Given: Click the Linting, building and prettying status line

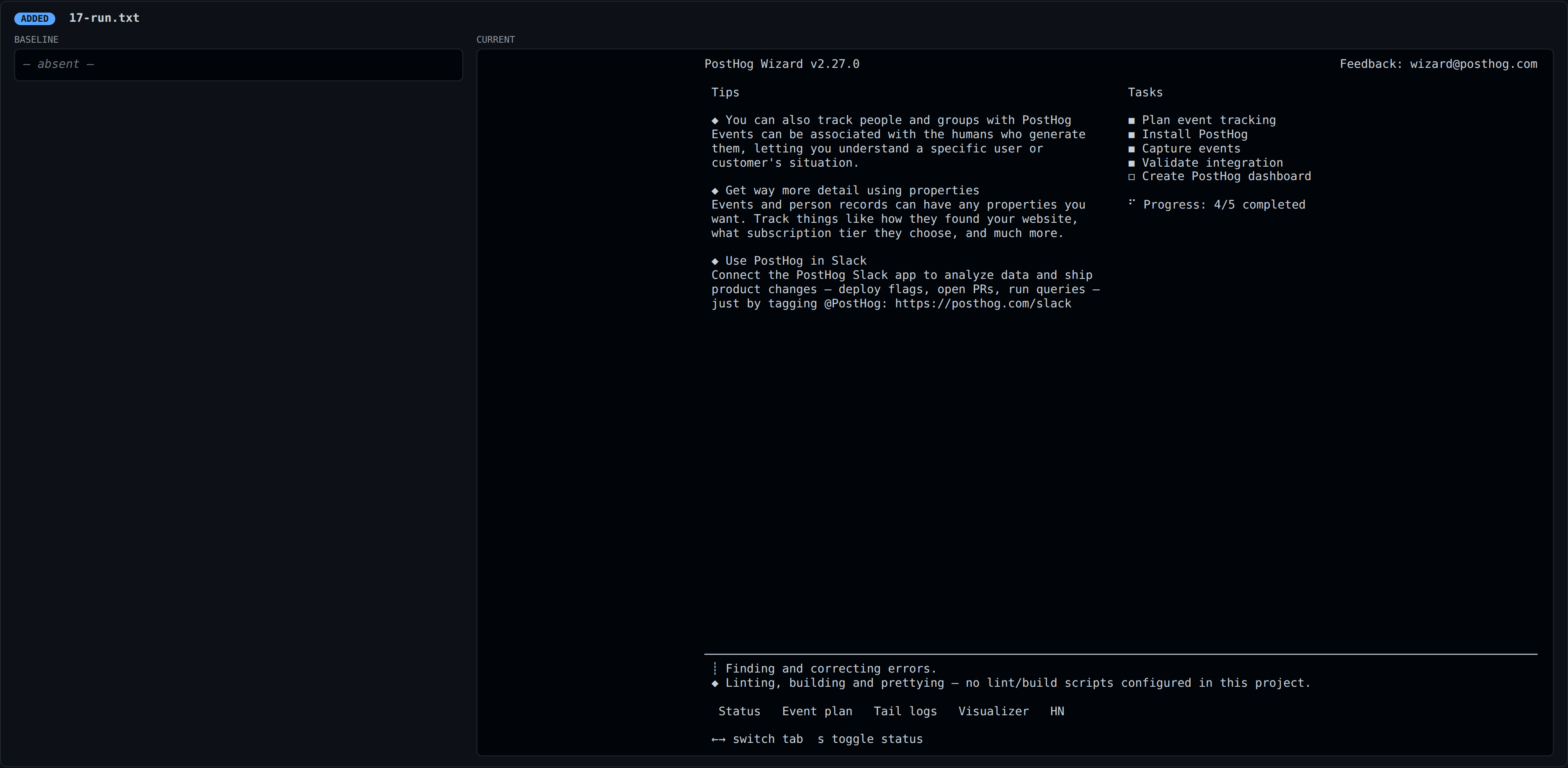Looking at the screenshot, I should pos(1018,683).
